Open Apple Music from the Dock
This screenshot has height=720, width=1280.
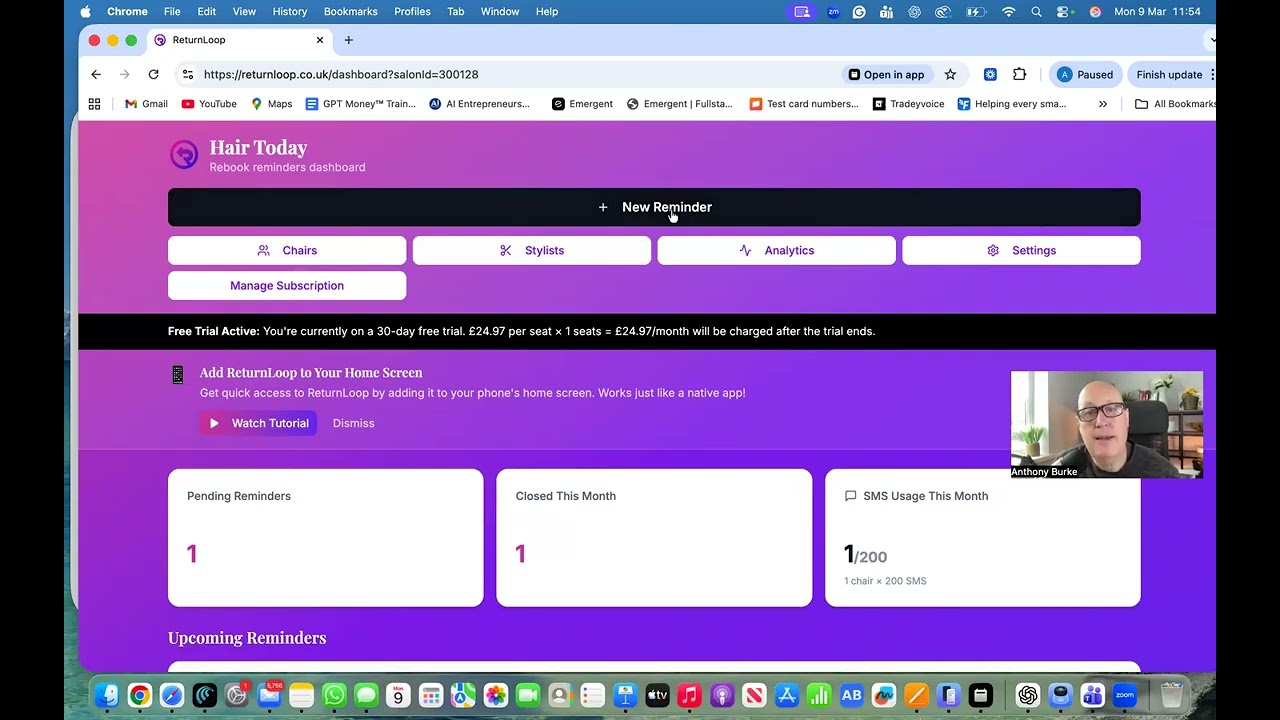[x=689, y=695]
